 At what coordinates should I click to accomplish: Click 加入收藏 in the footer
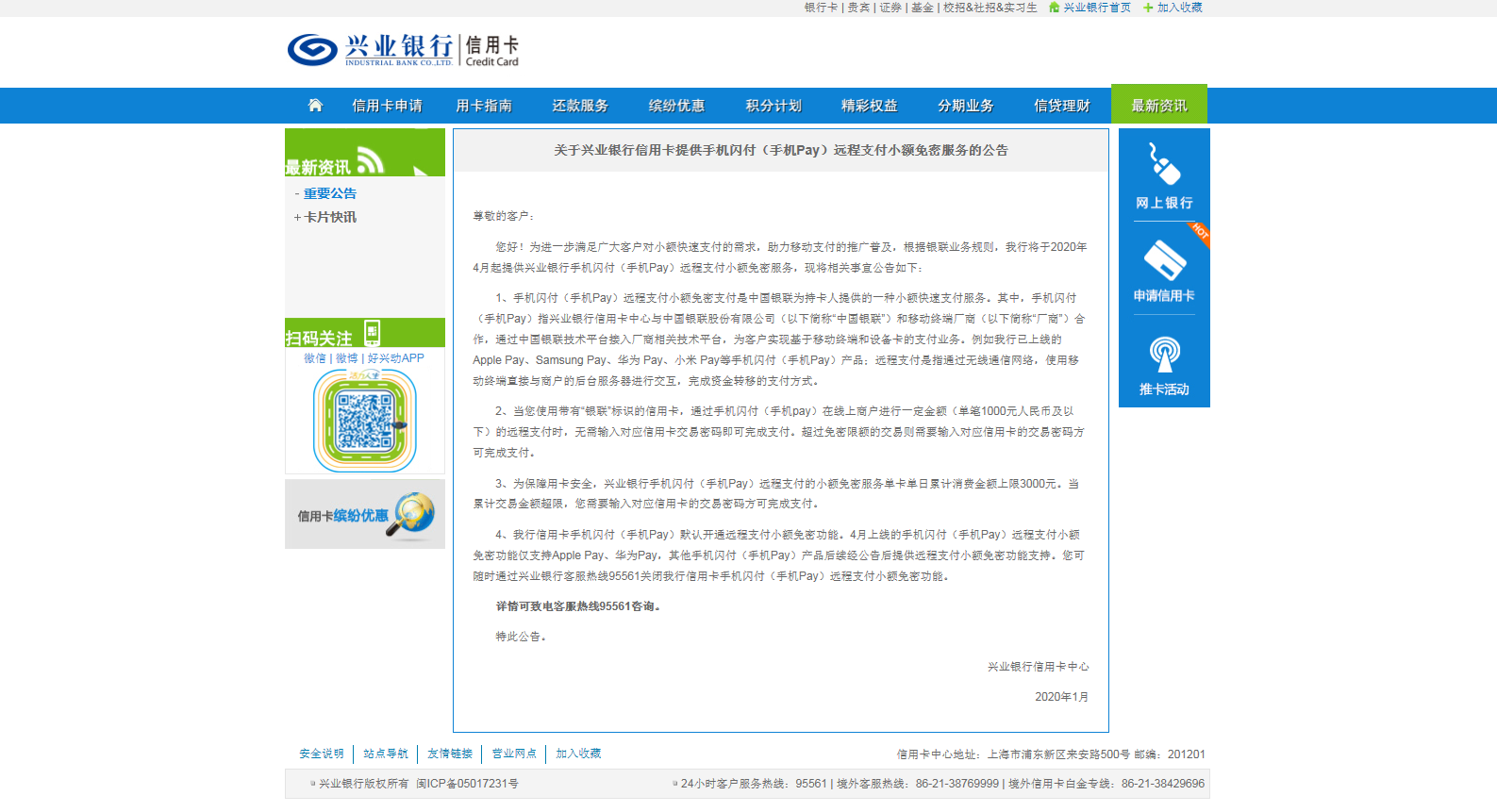tap(578, 754)
